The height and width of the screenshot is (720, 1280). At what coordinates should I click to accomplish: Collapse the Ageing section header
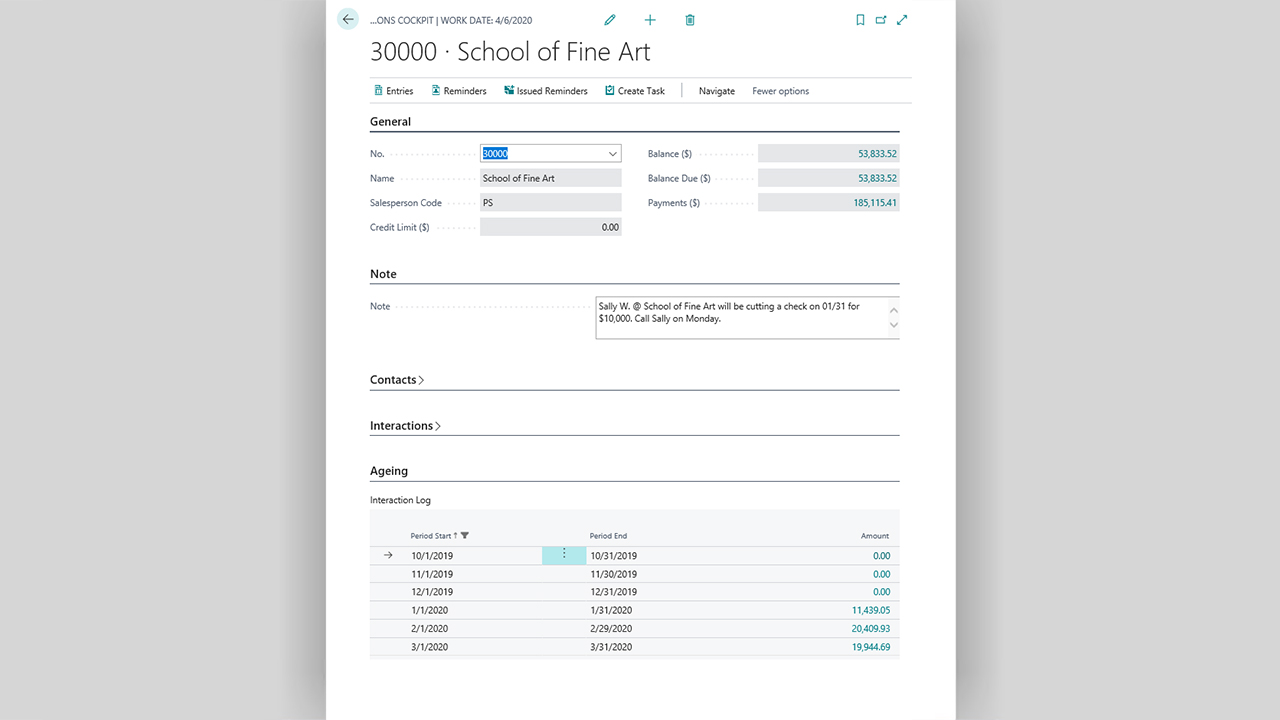pos(389,471)
